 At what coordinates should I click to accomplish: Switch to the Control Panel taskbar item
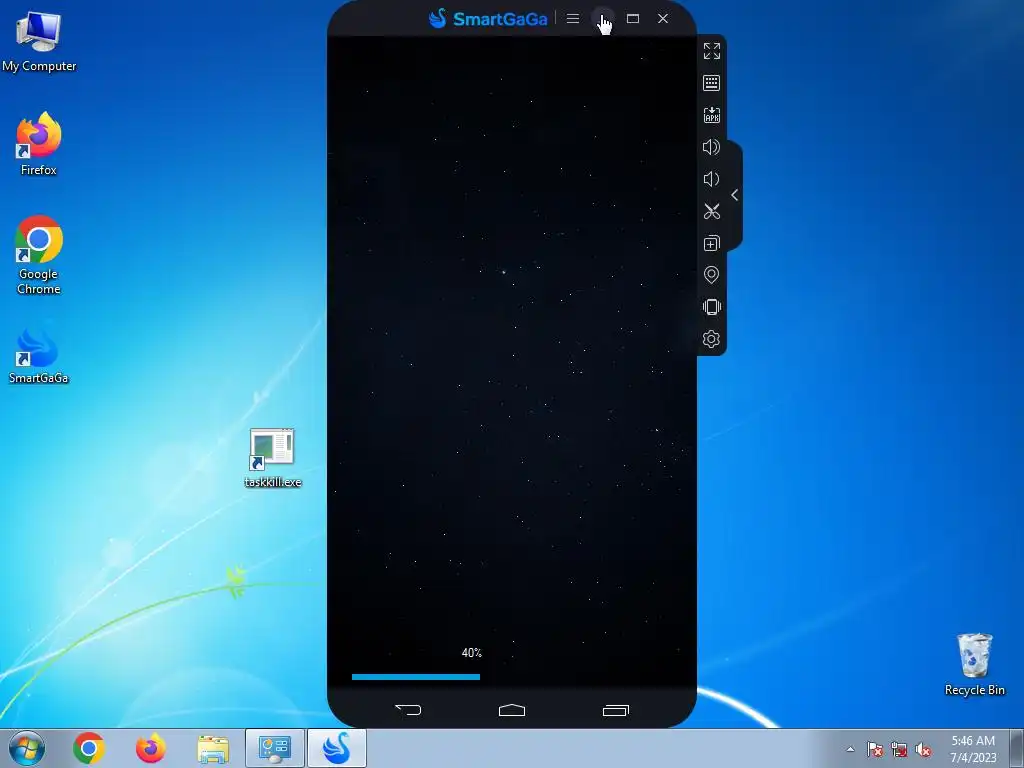pos(275,748)
